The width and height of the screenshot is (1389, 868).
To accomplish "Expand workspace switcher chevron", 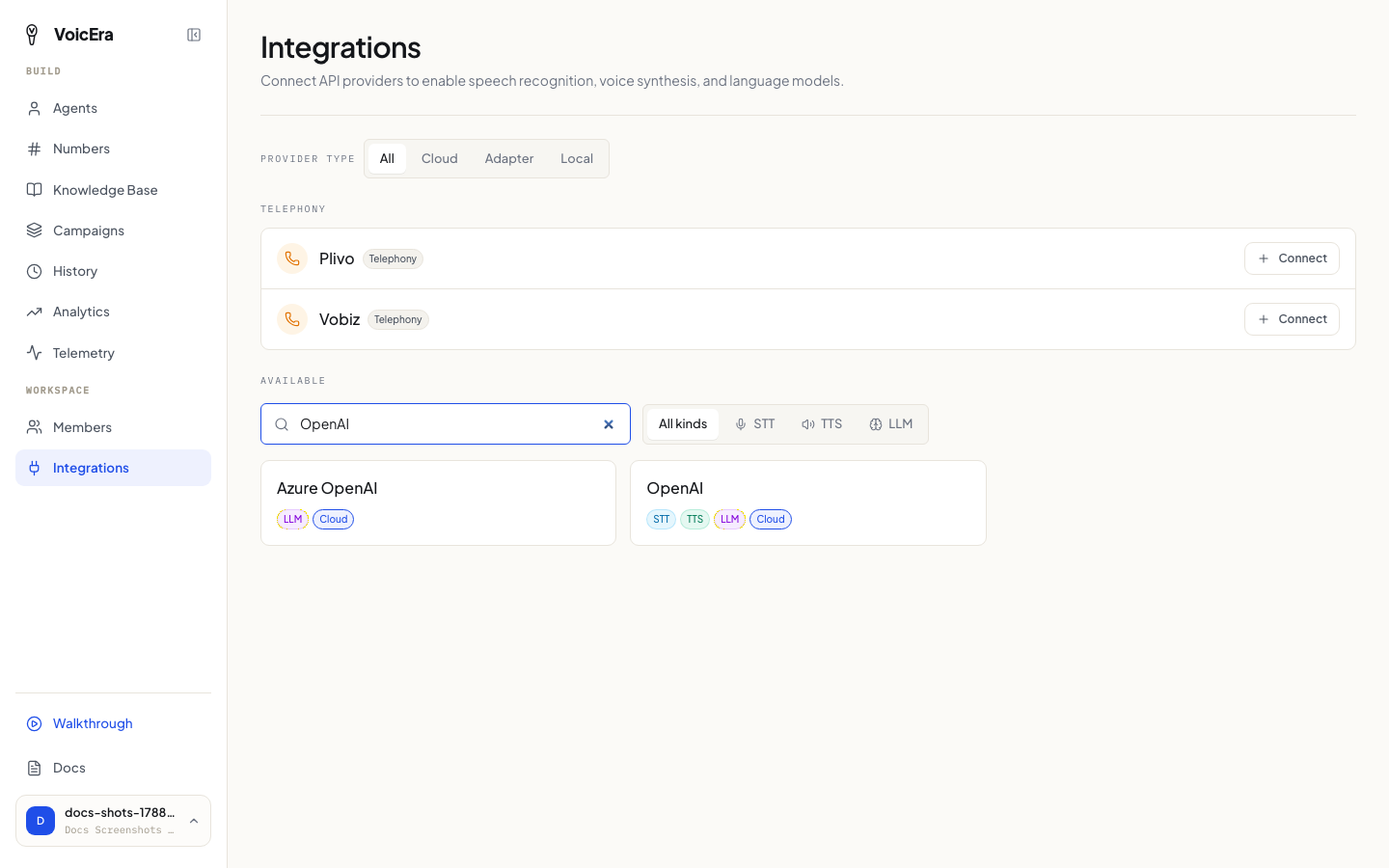I will coord(194,821).
